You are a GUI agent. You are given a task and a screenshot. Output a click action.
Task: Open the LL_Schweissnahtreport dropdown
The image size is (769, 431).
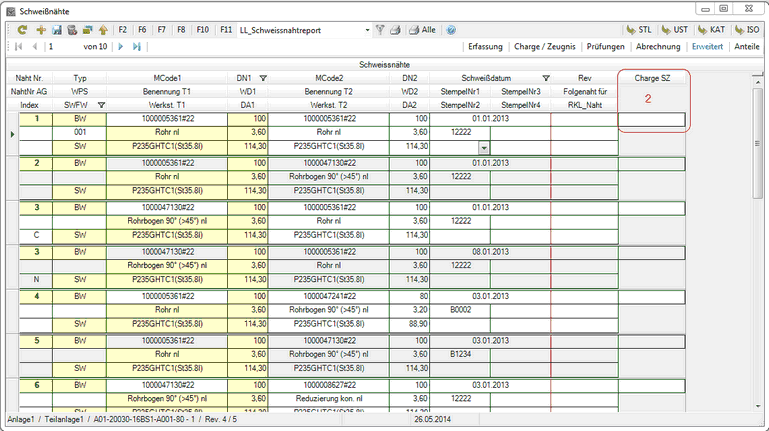coord(367,30)
